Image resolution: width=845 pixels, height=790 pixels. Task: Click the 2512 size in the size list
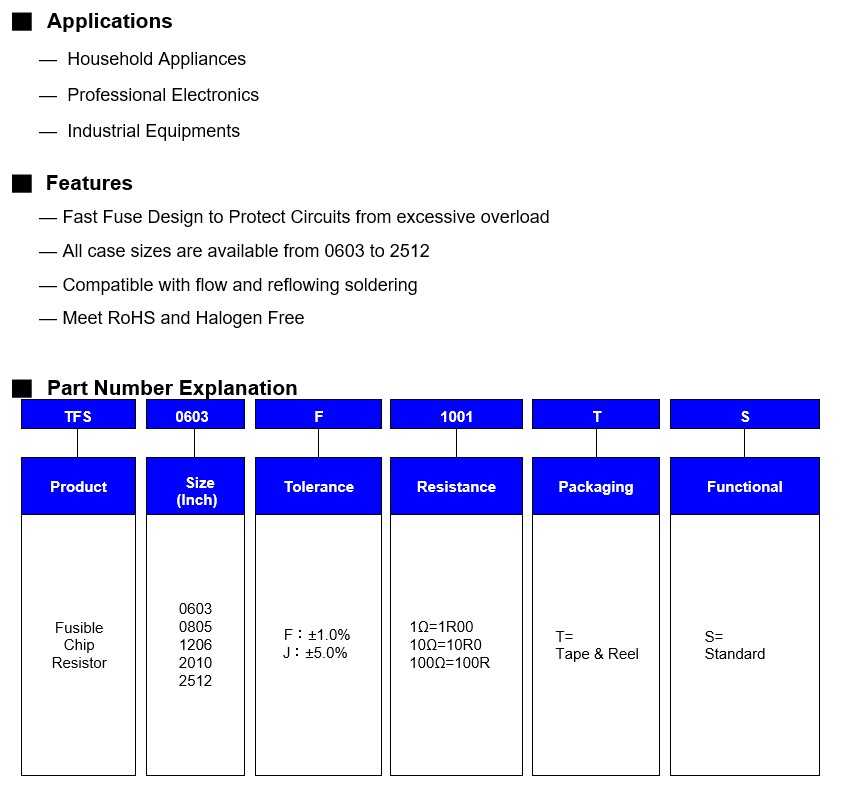pyautogui.click(x=195, y=681)
